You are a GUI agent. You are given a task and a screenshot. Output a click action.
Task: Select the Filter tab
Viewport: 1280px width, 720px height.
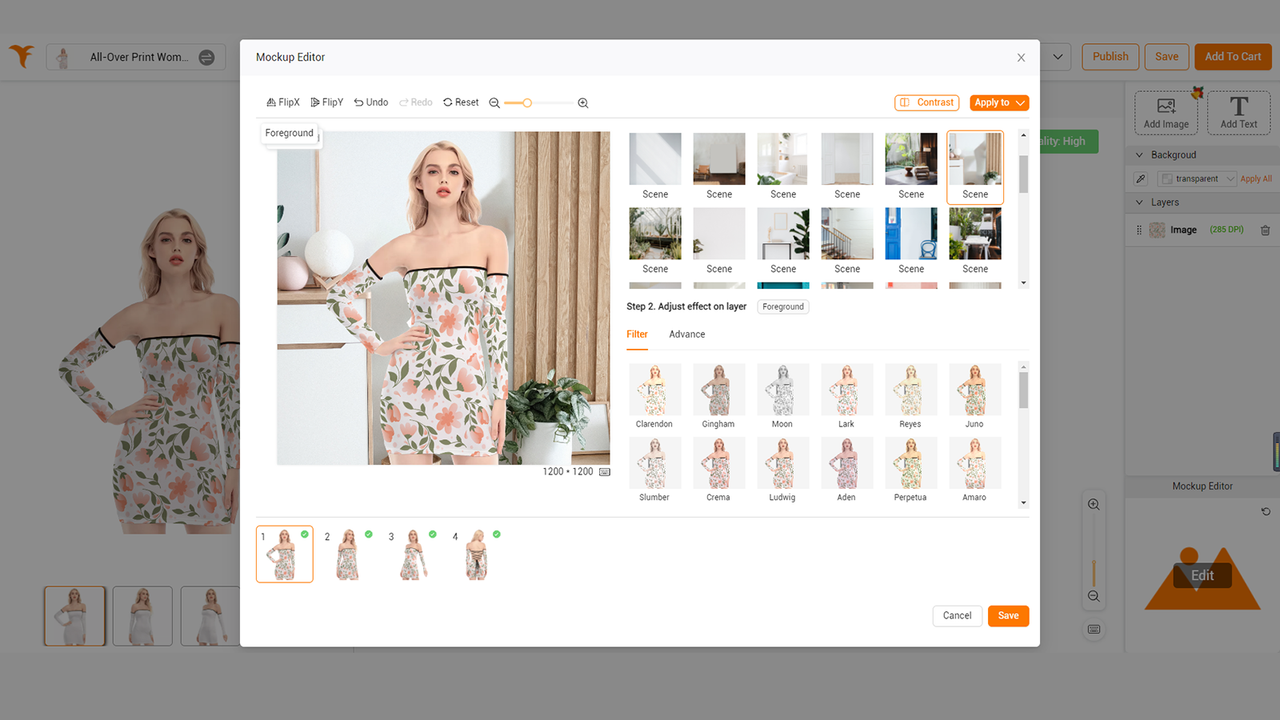(x=637, y=334)
